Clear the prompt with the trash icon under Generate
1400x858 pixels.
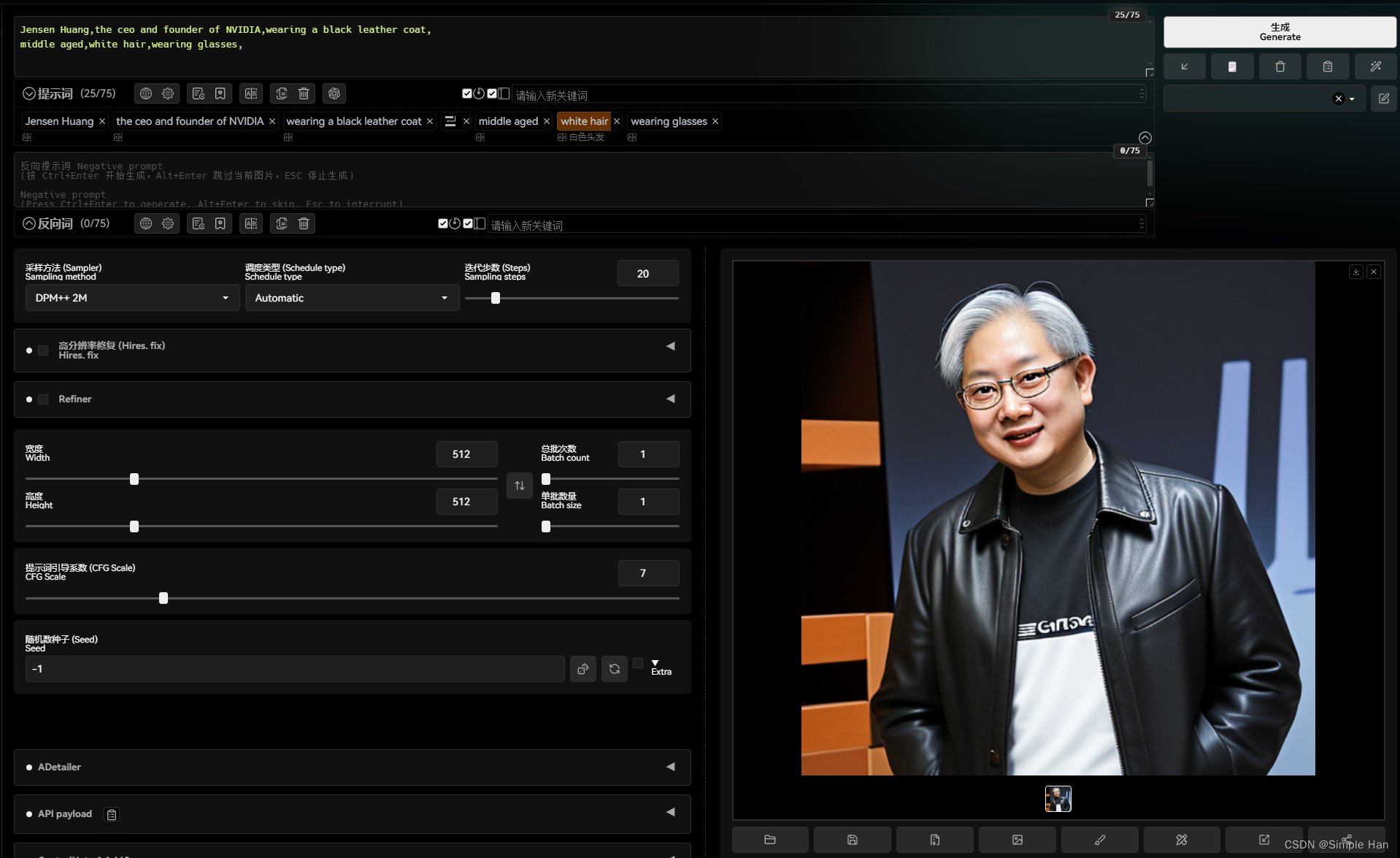click(x=1280, y=66)
